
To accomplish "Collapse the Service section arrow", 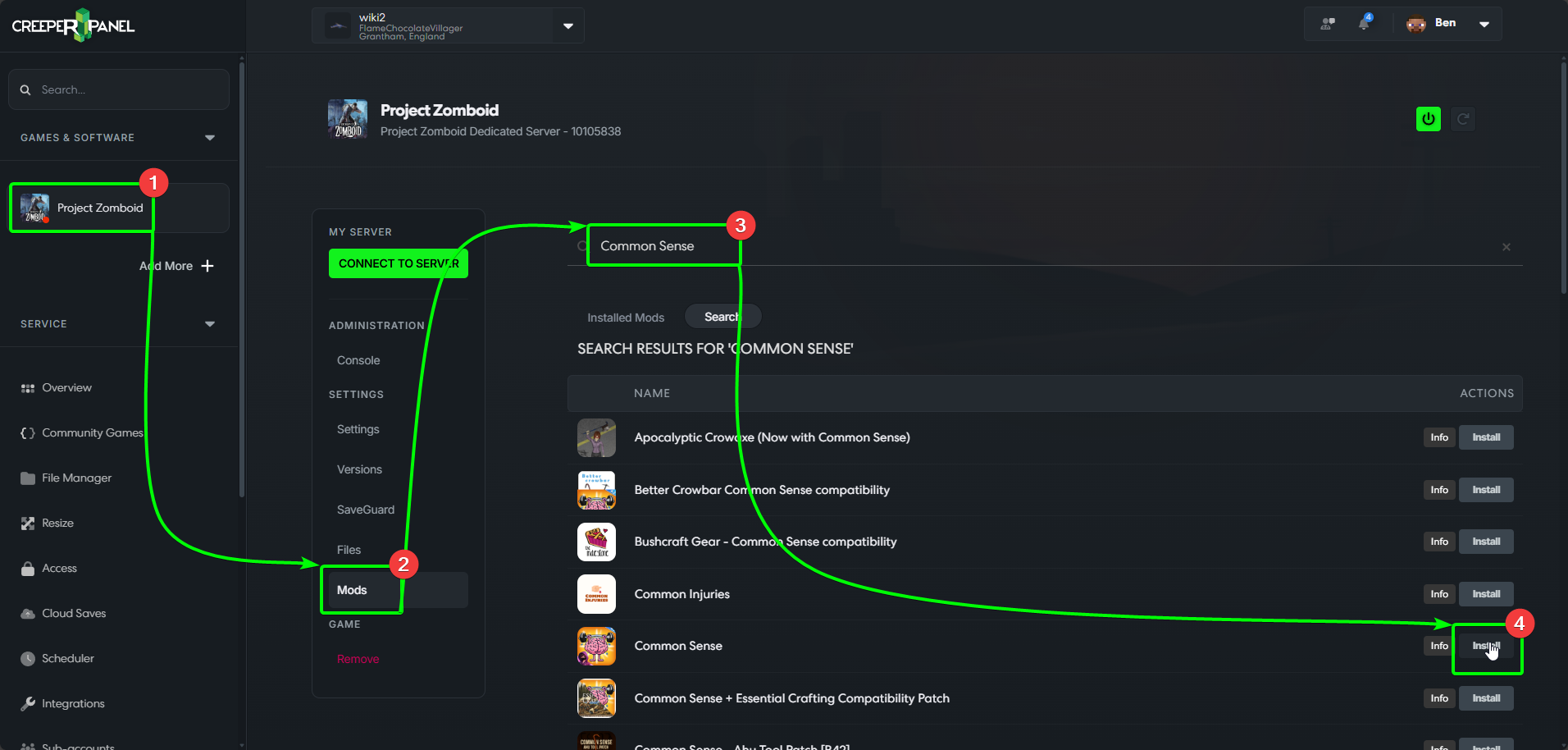I will (x=210, y=324).
